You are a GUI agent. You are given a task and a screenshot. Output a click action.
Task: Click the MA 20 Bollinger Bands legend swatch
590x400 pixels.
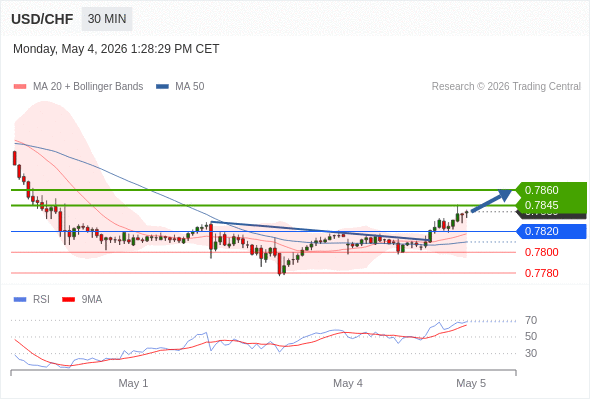click(20, 87)
